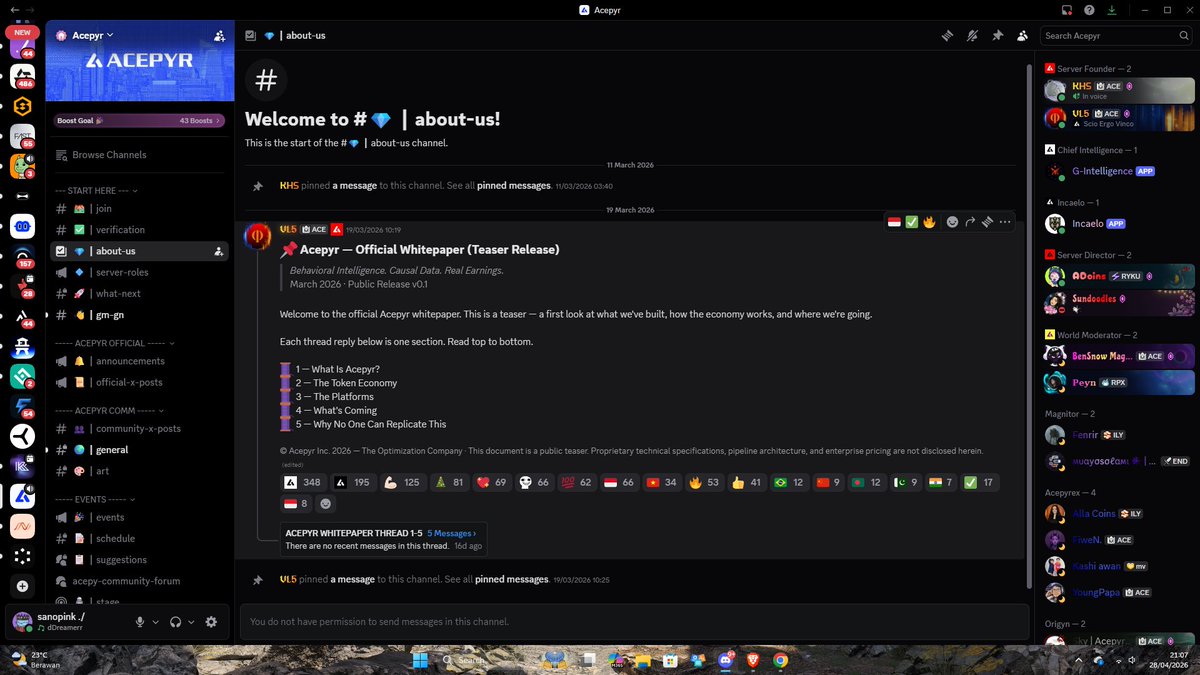Click the invite people icon beside Acepyr

pos(219,35)
